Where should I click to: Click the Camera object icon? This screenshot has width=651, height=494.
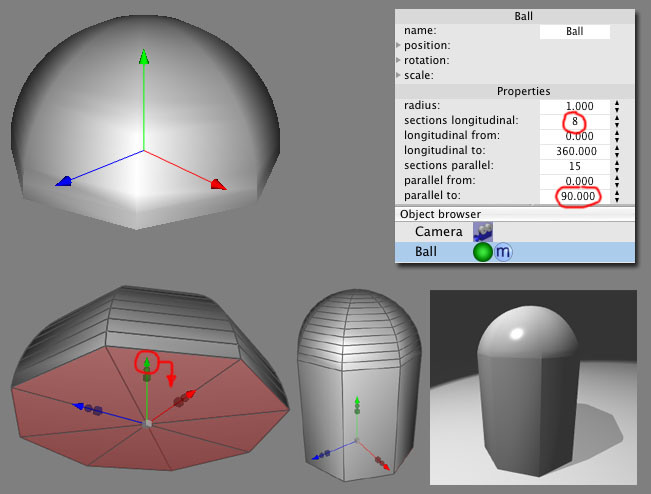coord(483,232)
